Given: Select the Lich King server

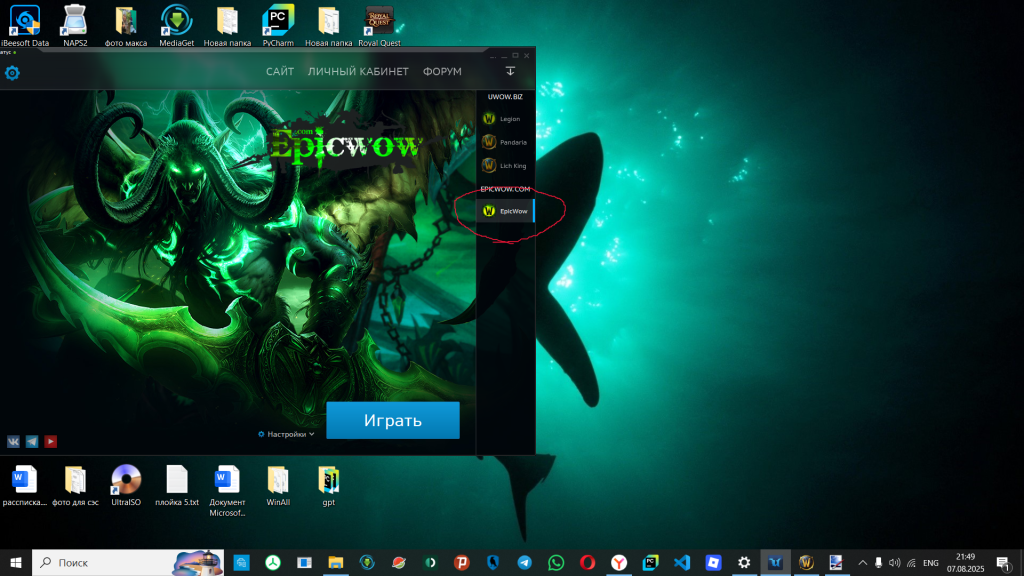Looking at the screenshot, I should pos(505,165).
